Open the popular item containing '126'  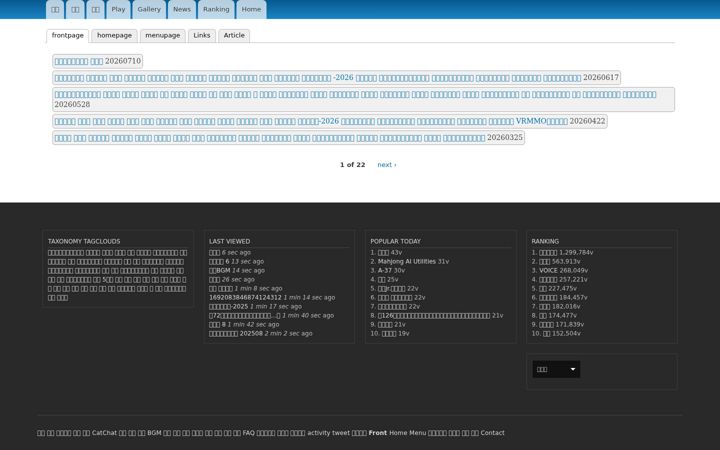434,315
